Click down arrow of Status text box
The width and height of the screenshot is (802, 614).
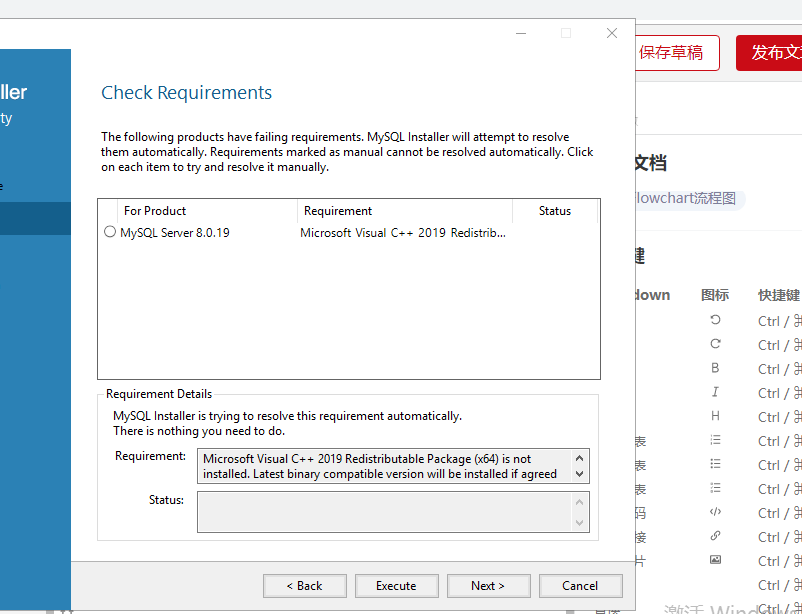tap(580, 522)
